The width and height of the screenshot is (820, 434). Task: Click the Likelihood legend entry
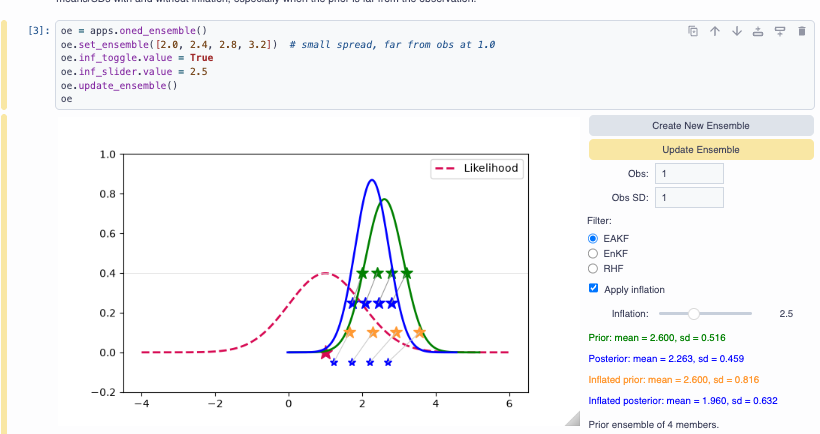477,168
